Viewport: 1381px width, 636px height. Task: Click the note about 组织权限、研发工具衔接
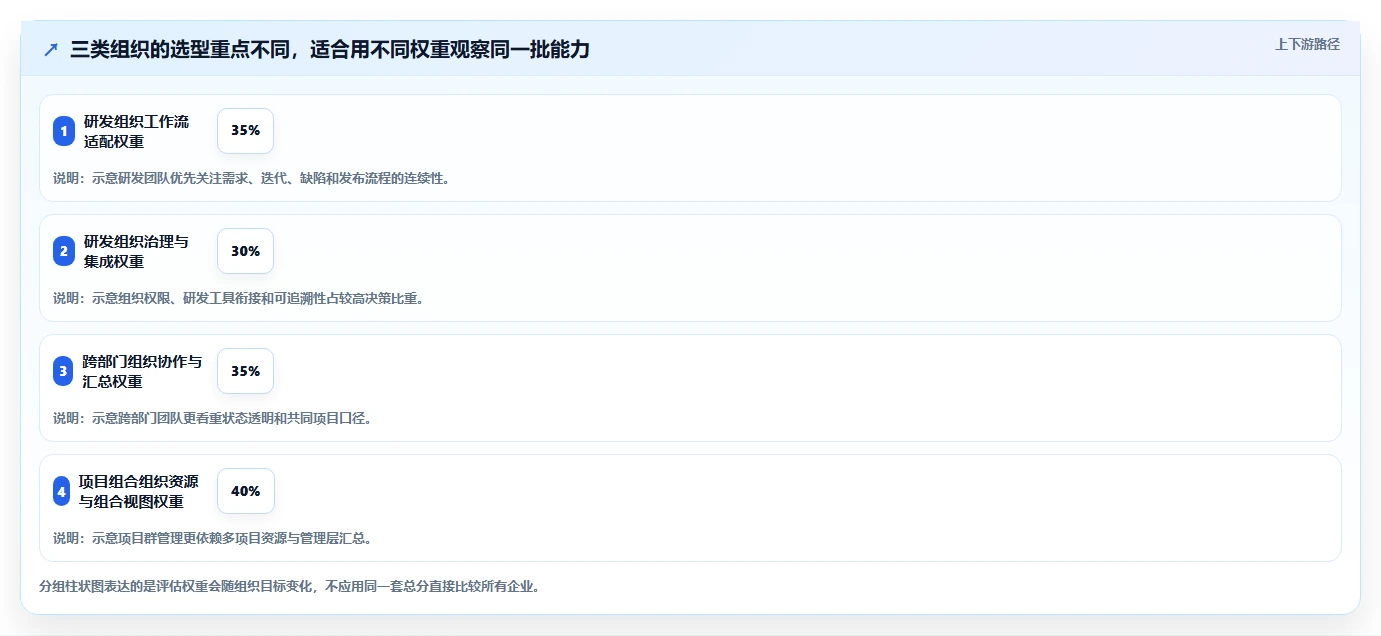[238, 298]
